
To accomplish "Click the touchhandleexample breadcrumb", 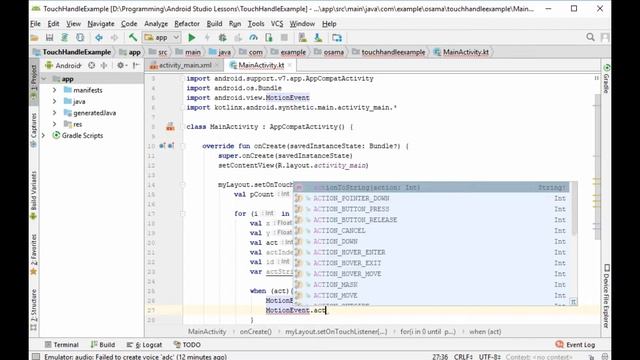I will [x=389, y=52].
